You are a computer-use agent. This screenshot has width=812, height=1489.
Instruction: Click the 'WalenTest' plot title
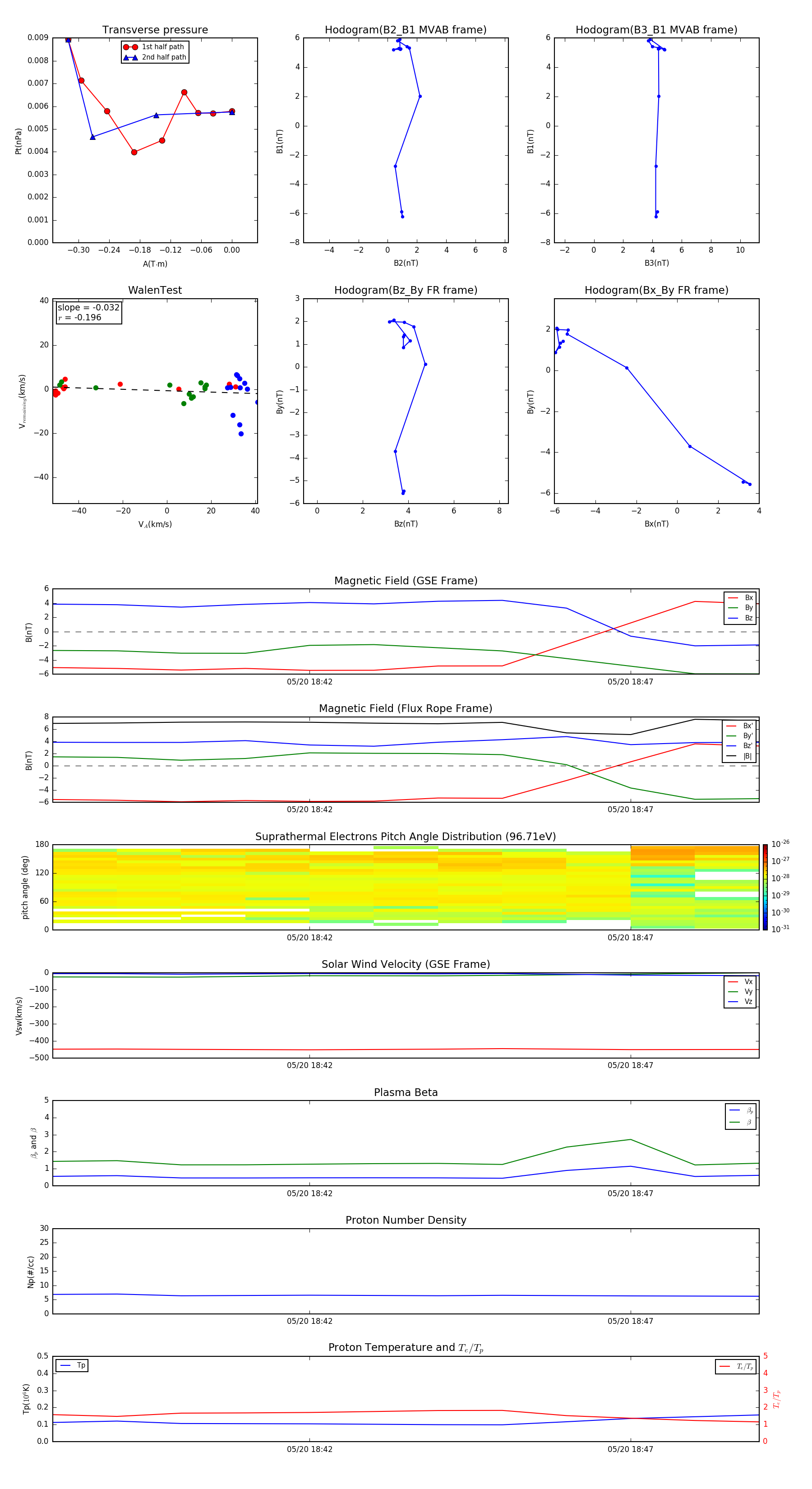click(x=155, y=290)
